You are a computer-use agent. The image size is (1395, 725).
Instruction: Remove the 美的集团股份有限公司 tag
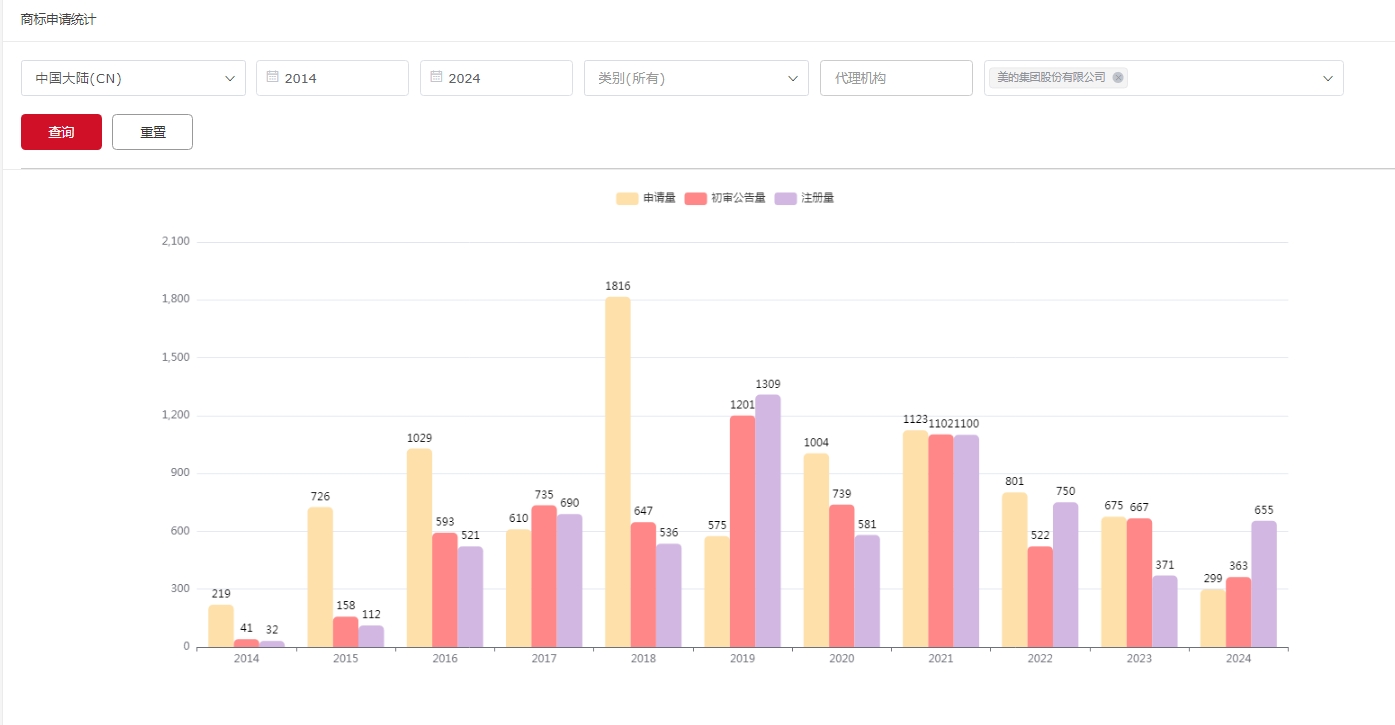1118,77
